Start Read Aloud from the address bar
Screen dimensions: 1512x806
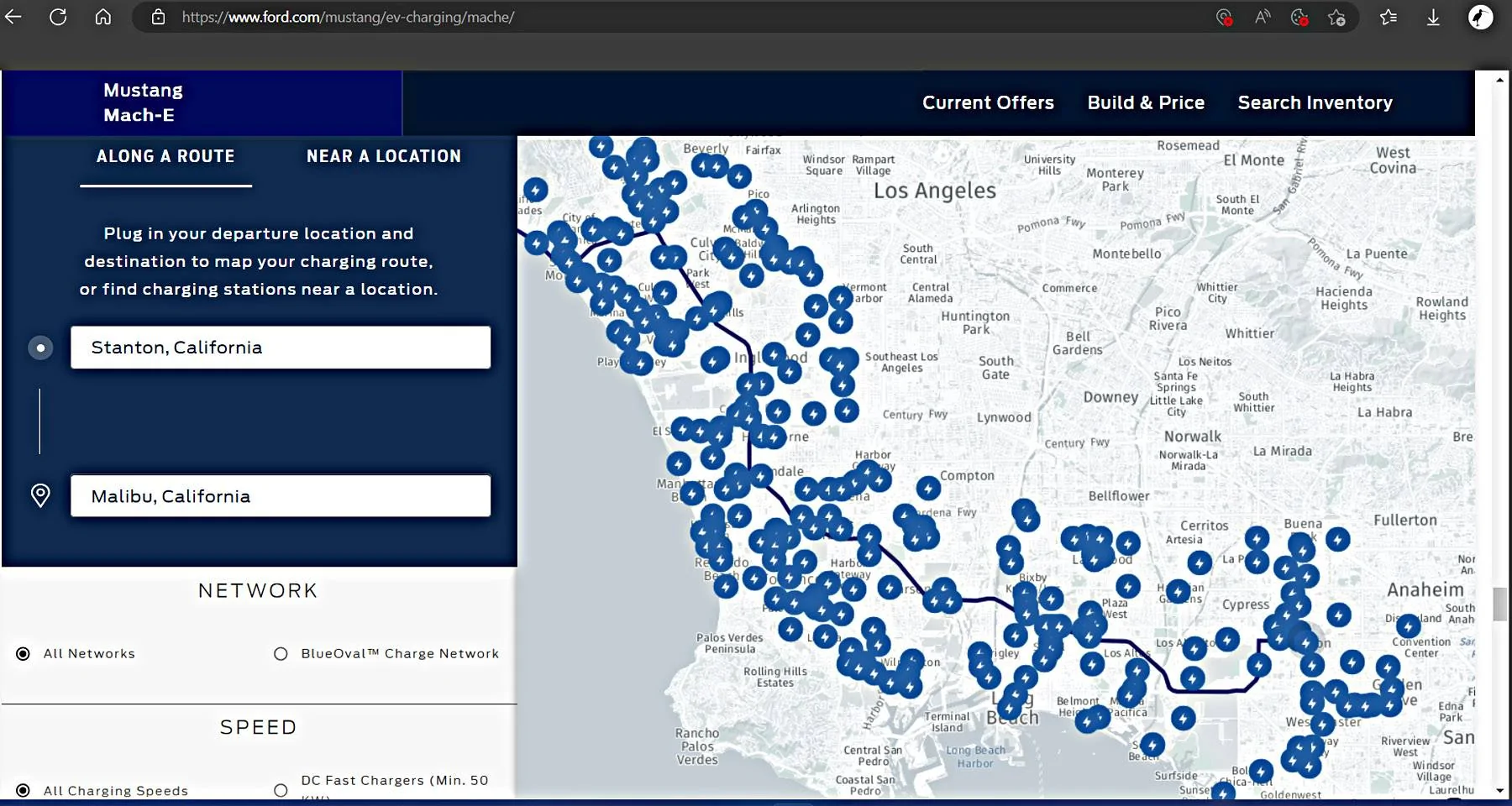pyautogui.click(x=1263, y=17)
